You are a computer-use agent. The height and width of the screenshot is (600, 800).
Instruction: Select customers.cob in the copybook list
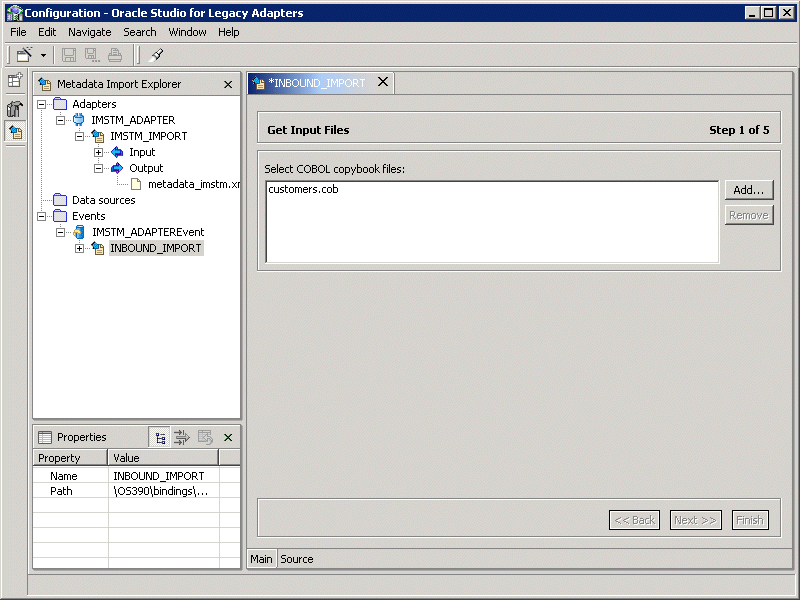point(303,189)
